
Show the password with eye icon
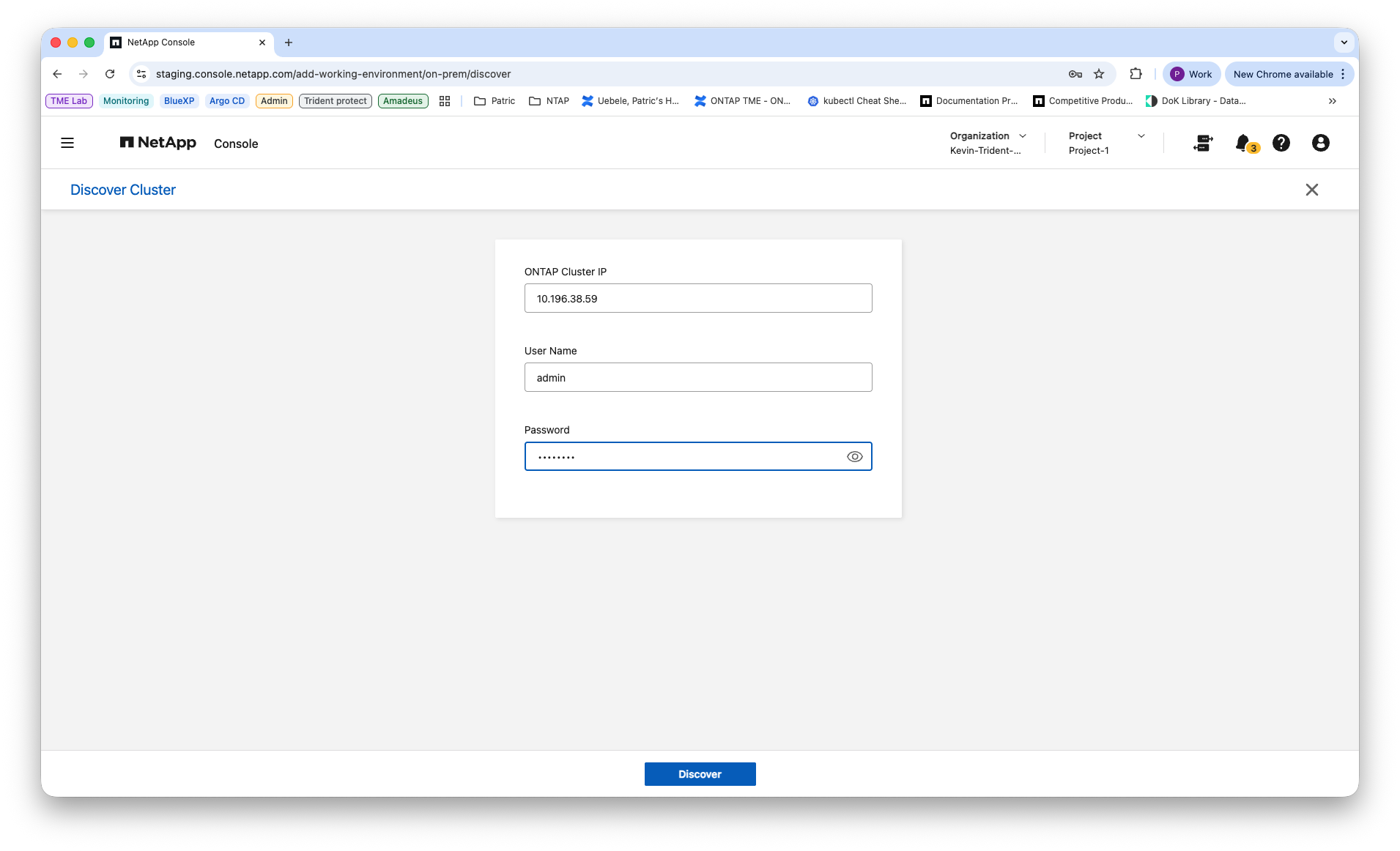855,456
